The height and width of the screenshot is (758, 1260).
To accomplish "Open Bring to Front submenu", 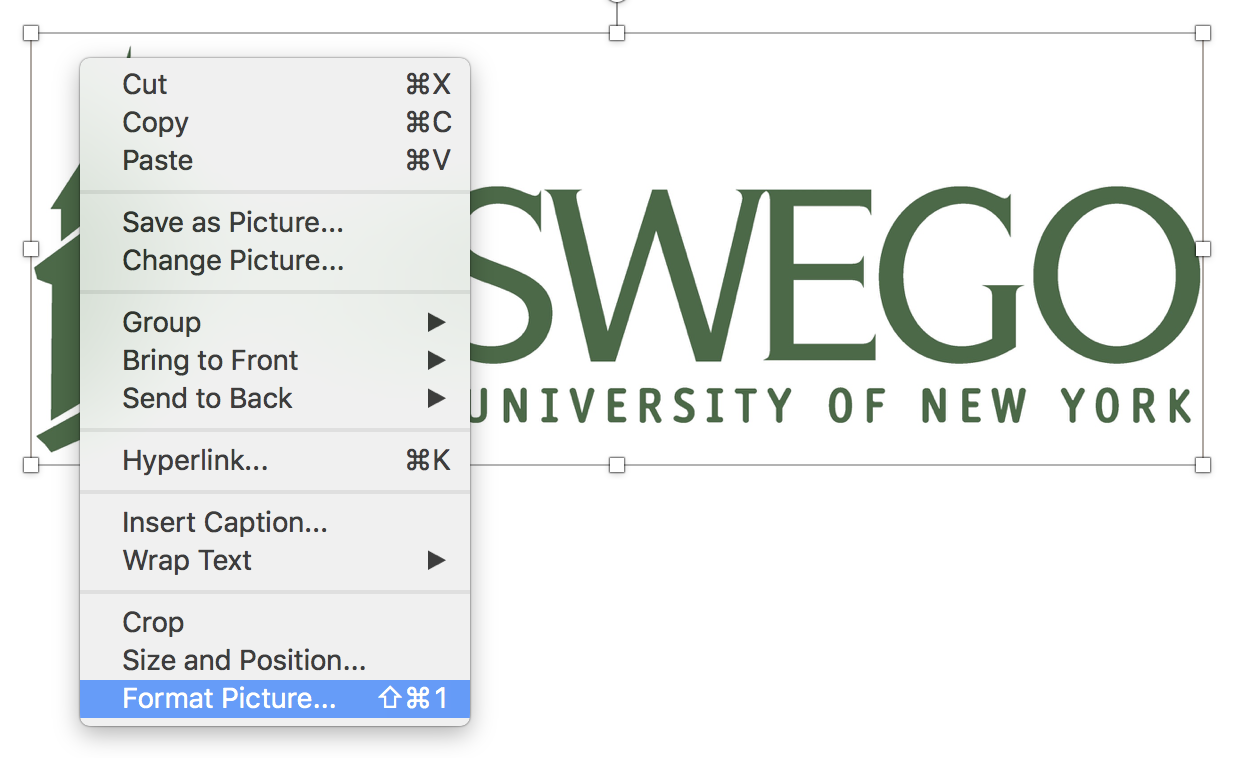I will pos(275,360).
